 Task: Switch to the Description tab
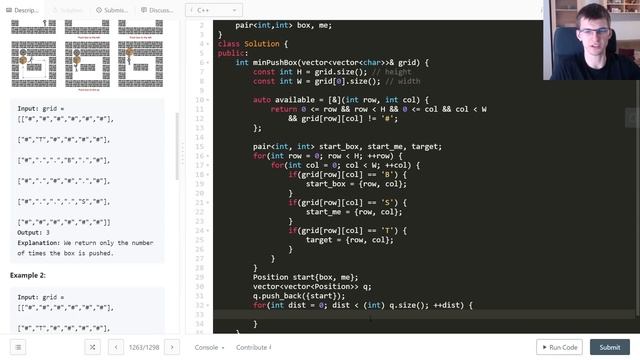tap(23, 10)
